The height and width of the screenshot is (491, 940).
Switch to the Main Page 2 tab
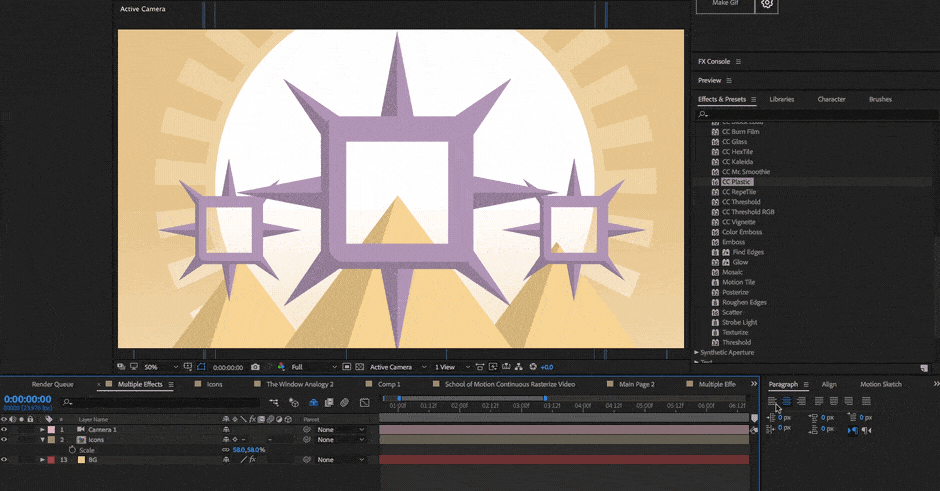pos(637,384)
